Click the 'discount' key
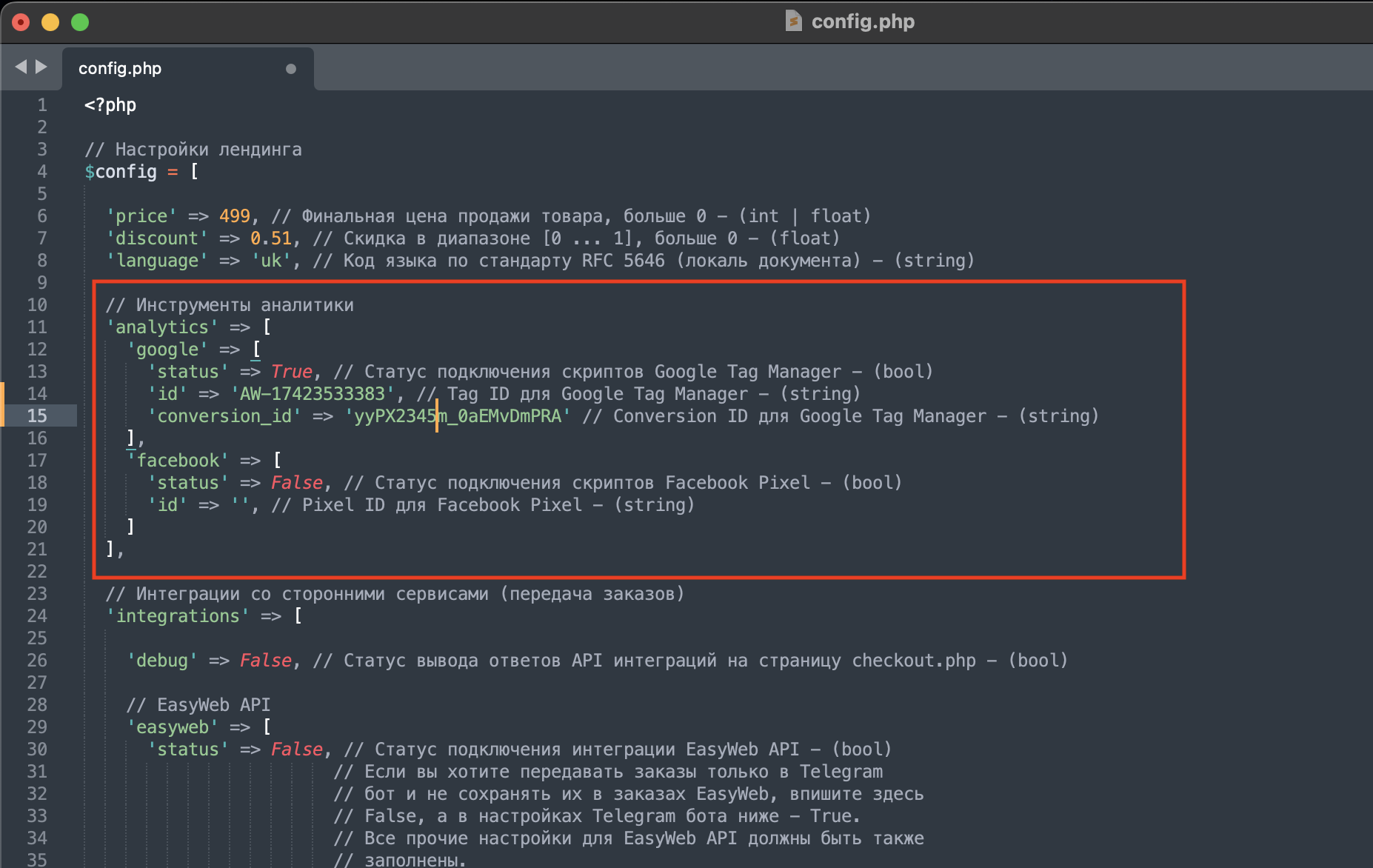 (x=157, y=238)
